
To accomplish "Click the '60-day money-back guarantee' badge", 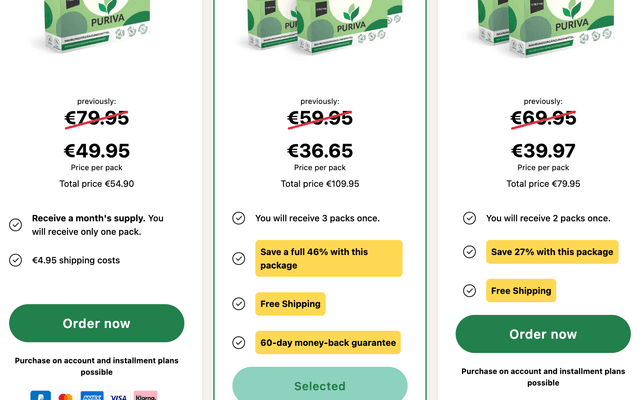I will pos(329,342).
